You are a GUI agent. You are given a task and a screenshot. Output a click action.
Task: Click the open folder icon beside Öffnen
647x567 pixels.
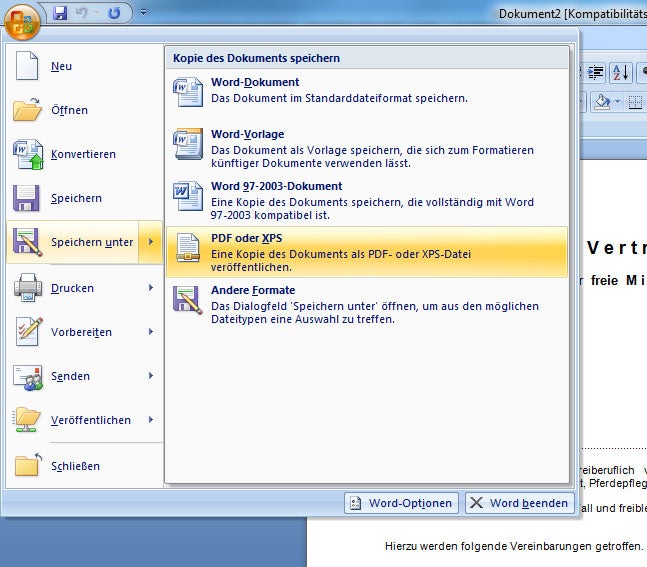[x=27, y=110]
